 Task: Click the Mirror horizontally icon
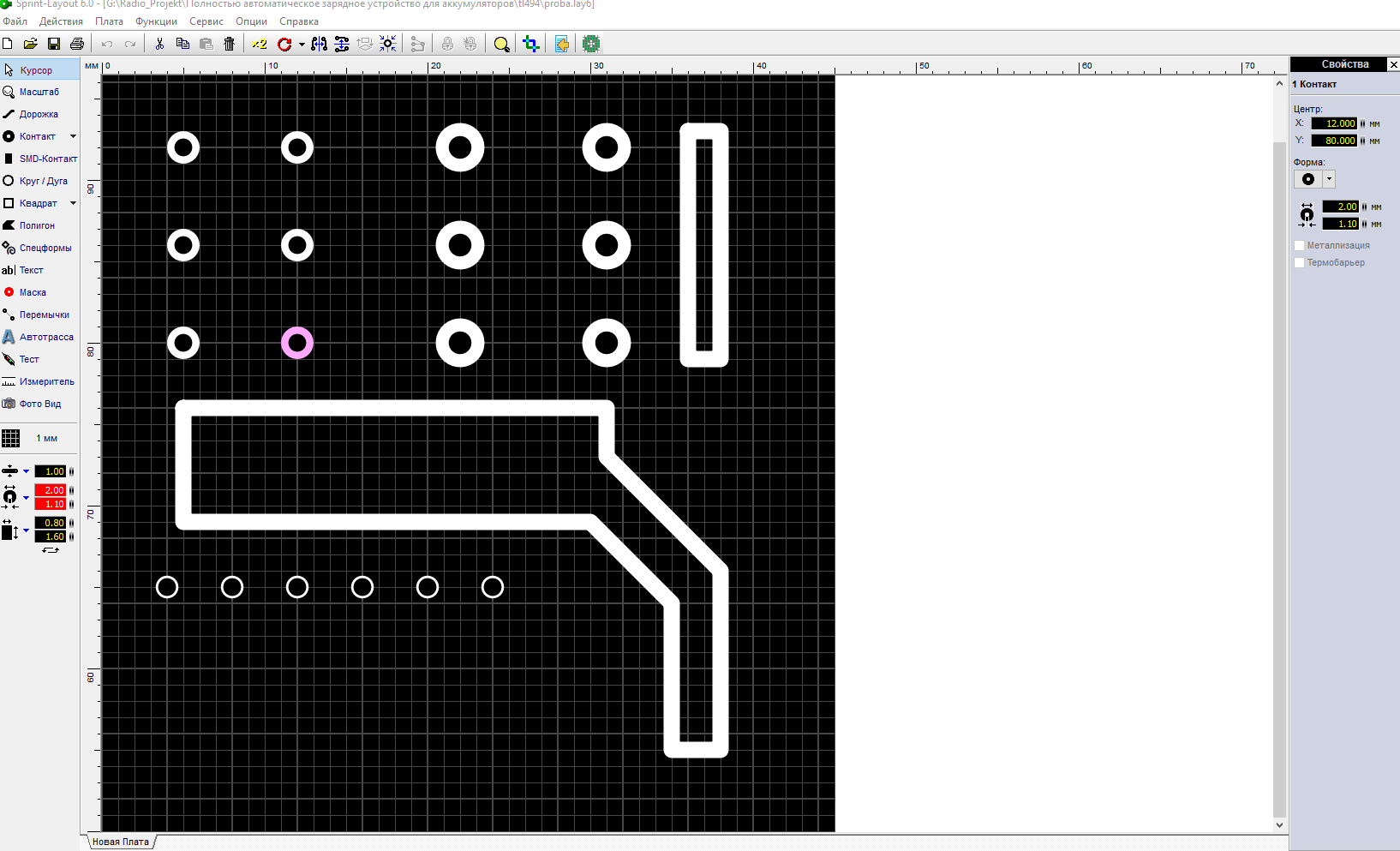point(319,44)
